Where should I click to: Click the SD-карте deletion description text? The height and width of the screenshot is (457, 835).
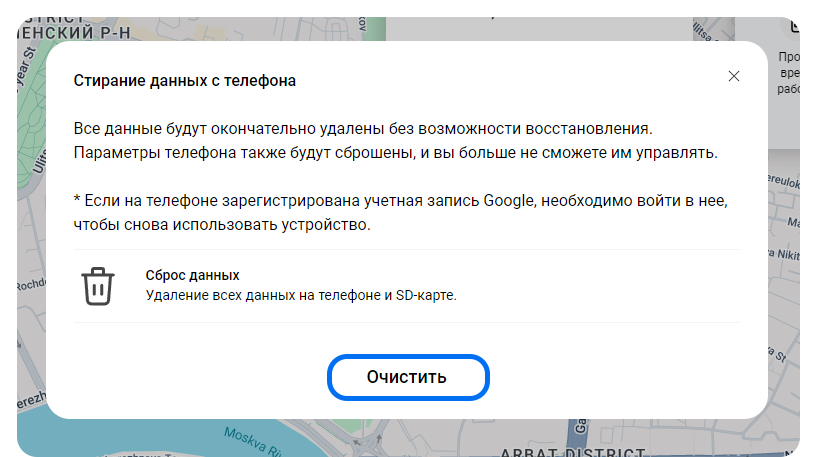pyautogui.click(x=301, y=295)
